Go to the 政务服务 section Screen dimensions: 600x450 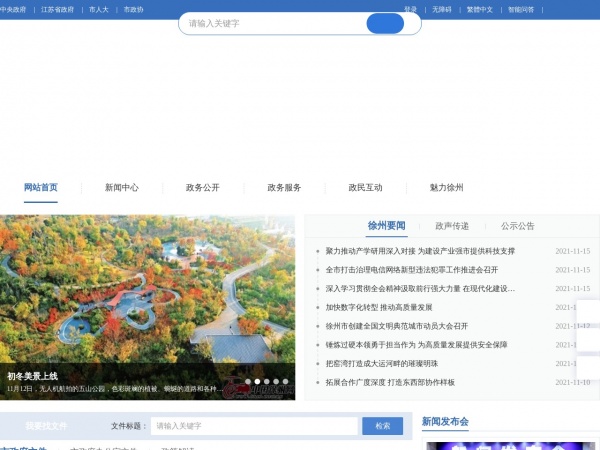pyautogui.click(x=284, y=188)
